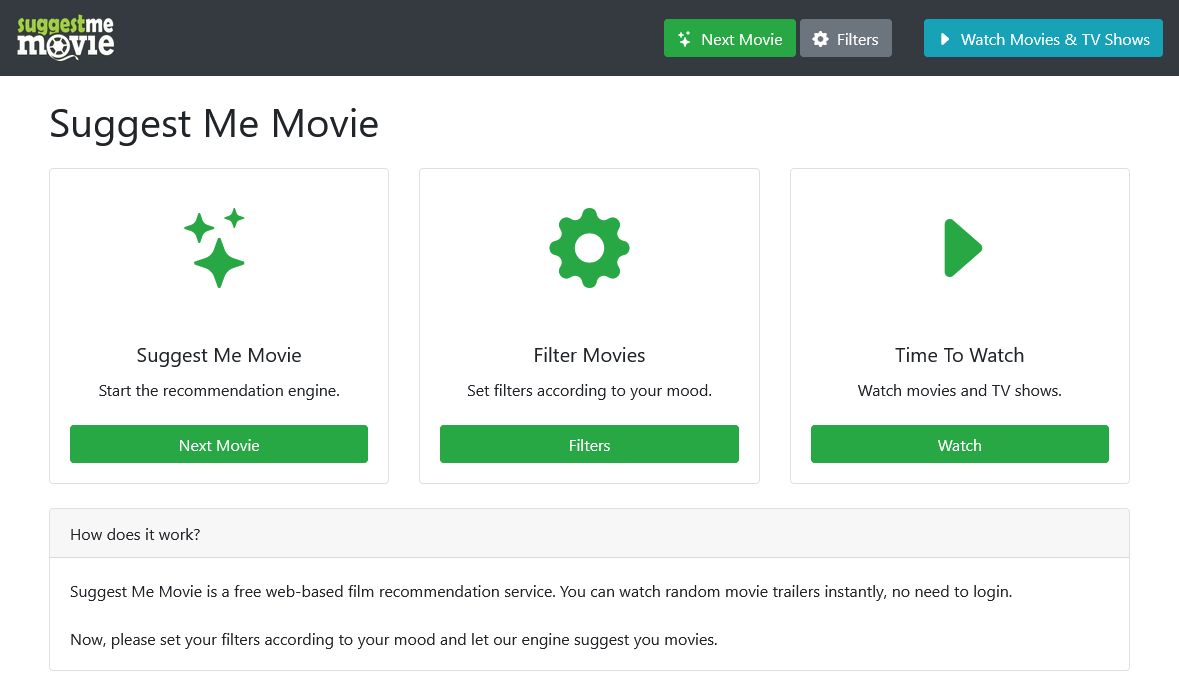
Task: Open Filters from the top navigation bar
Action: coord(846,38)
